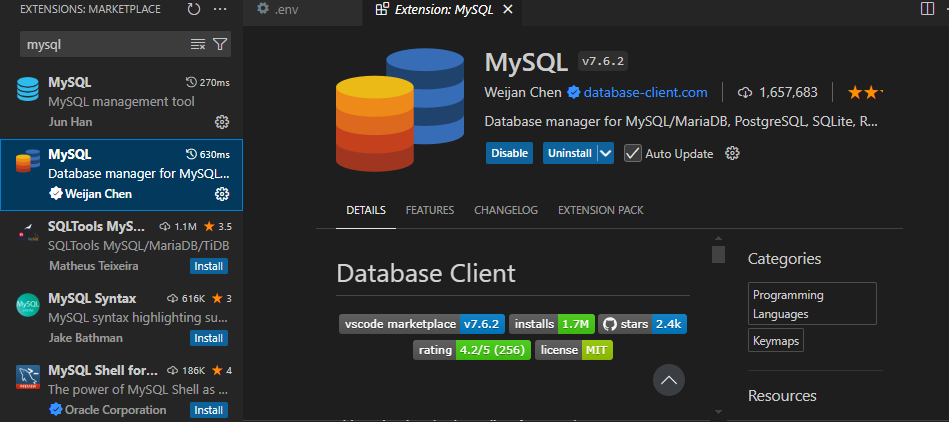Click the download count 1,657,683

[x=778, y=93]
